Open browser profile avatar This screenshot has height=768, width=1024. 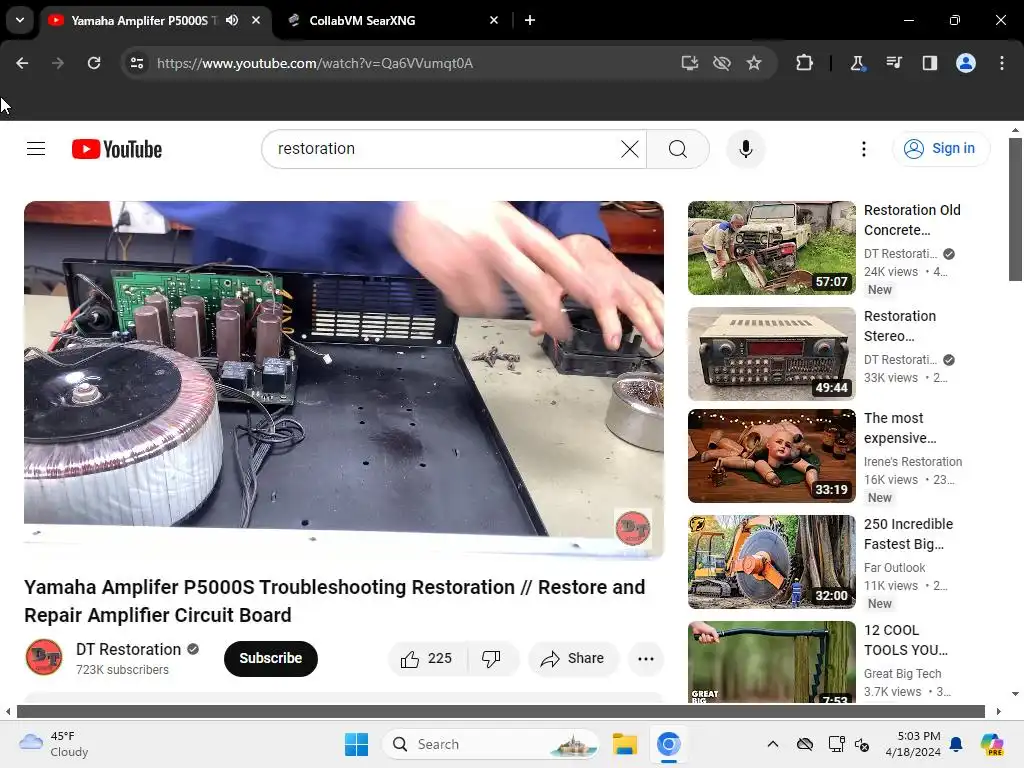tap(966, 63)
